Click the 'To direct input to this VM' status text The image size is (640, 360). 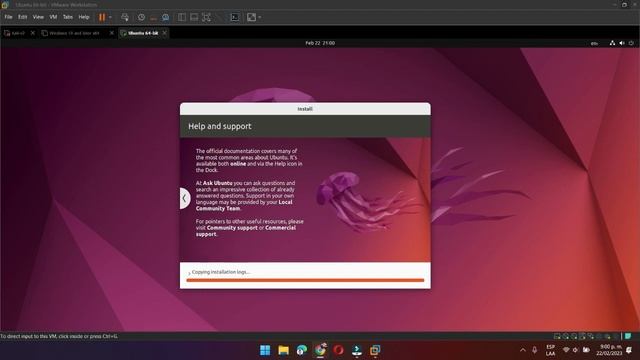click(x=59, y=336)
